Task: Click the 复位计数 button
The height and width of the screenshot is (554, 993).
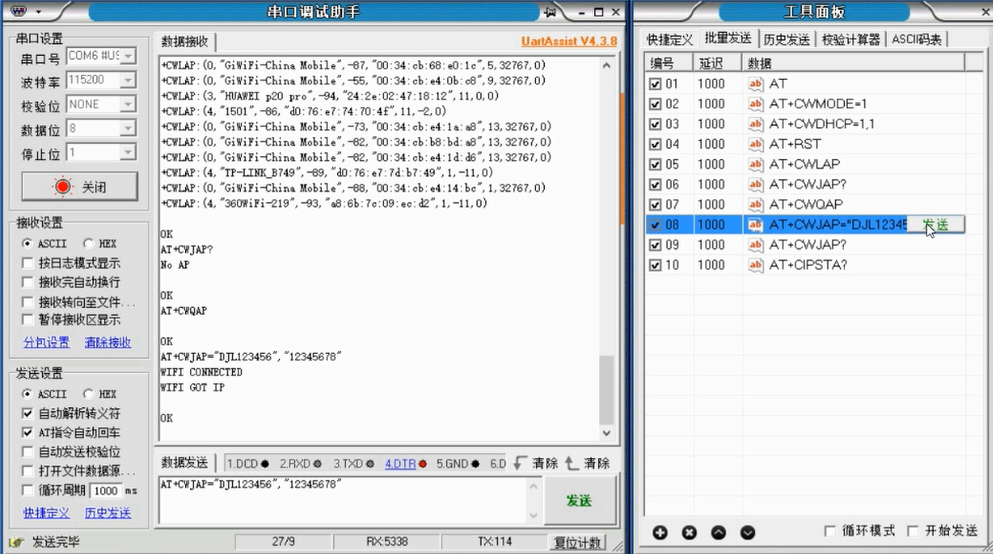Action: pos(578,543)
